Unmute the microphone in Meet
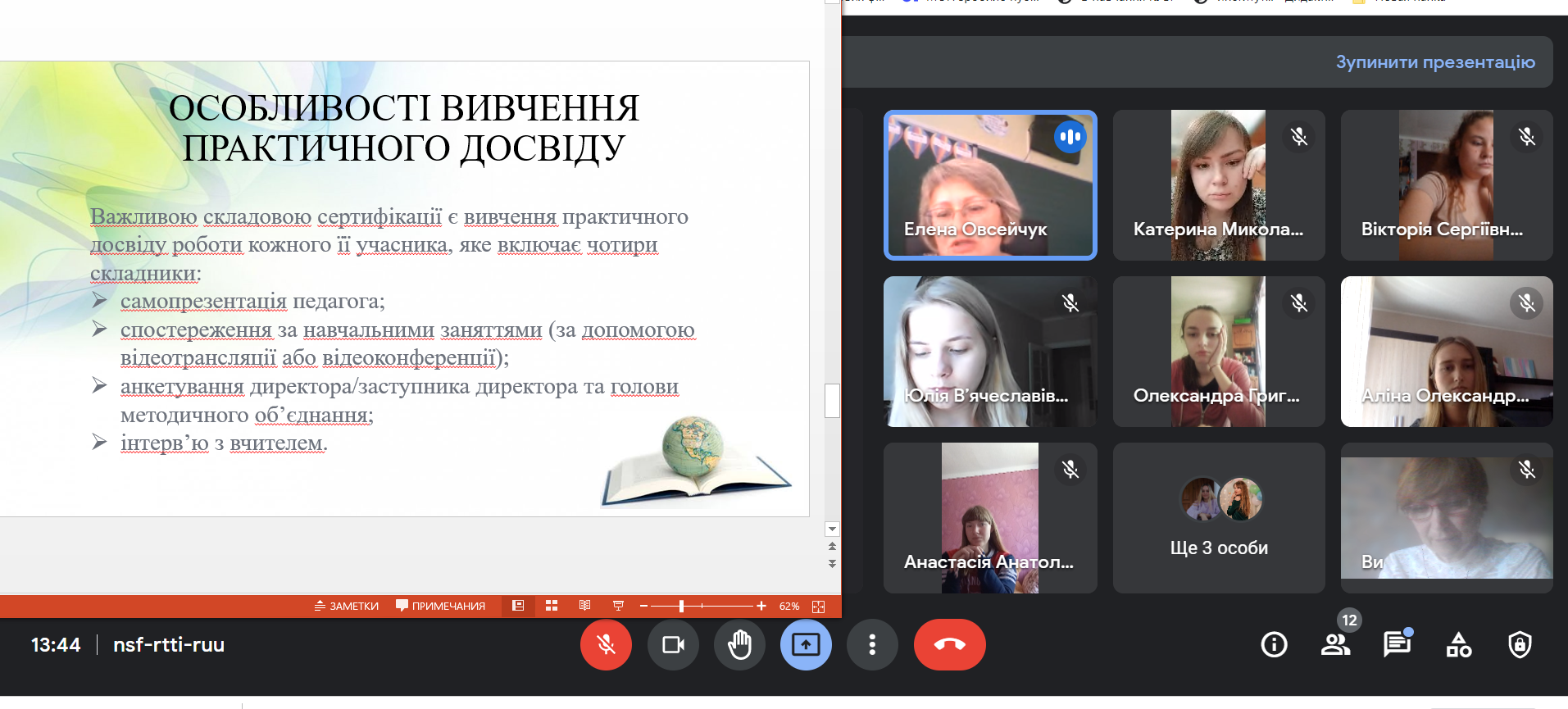The width and height of the screenshot is (1568, 709). [x=606, y=645]
